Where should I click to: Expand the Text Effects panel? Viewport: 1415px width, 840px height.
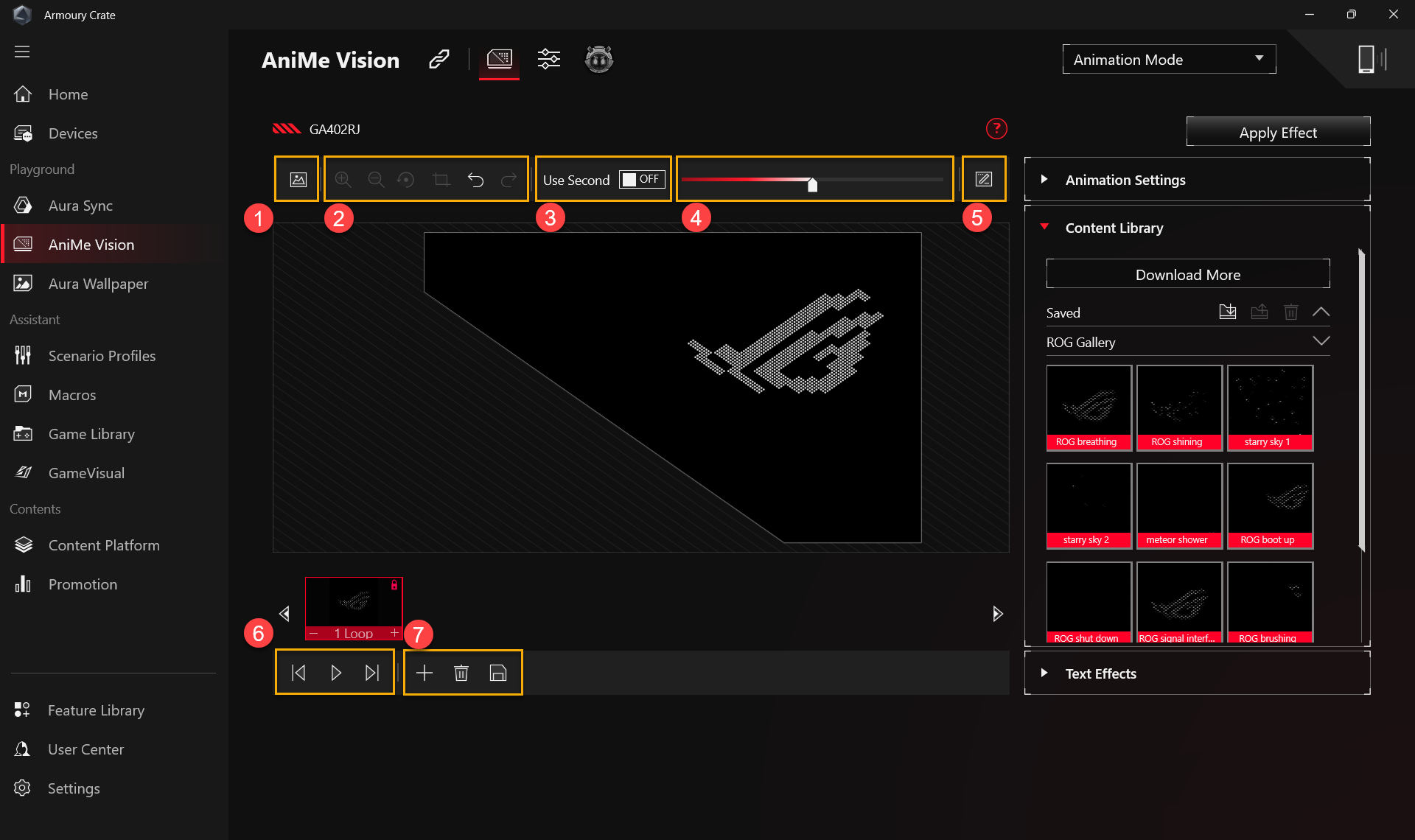pyautogui.click(x=1100, y=673)
